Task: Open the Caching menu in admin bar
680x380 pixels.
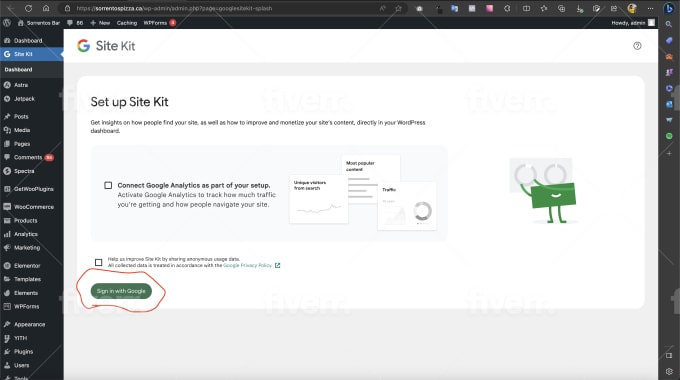Action: [127, 23]
